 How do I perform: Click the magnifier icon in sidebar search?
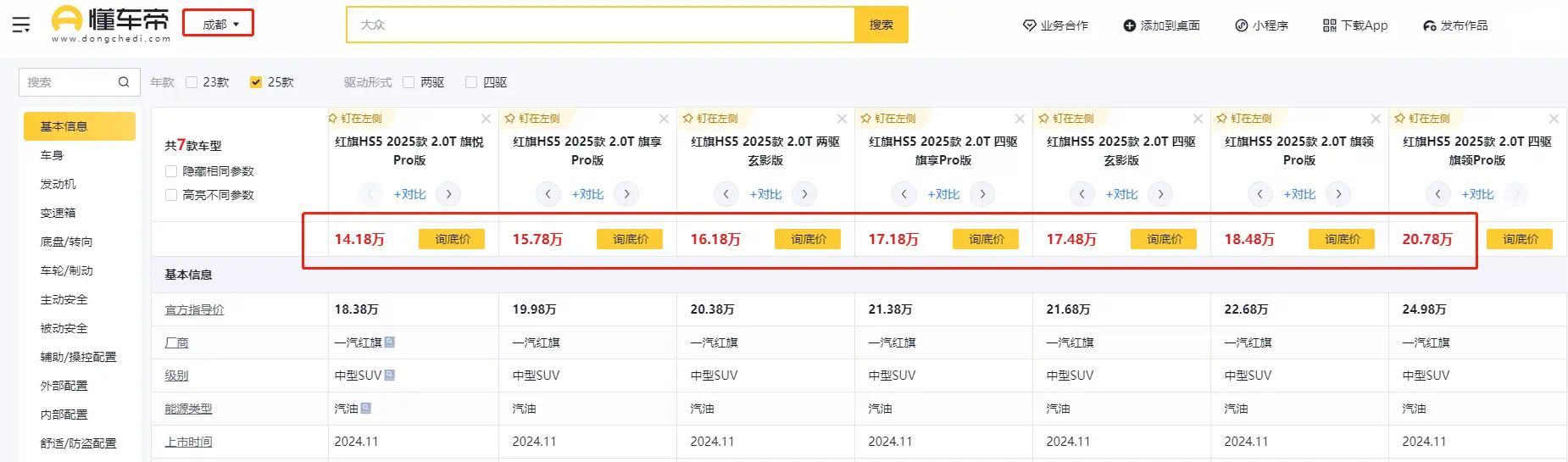pos(124,82)
